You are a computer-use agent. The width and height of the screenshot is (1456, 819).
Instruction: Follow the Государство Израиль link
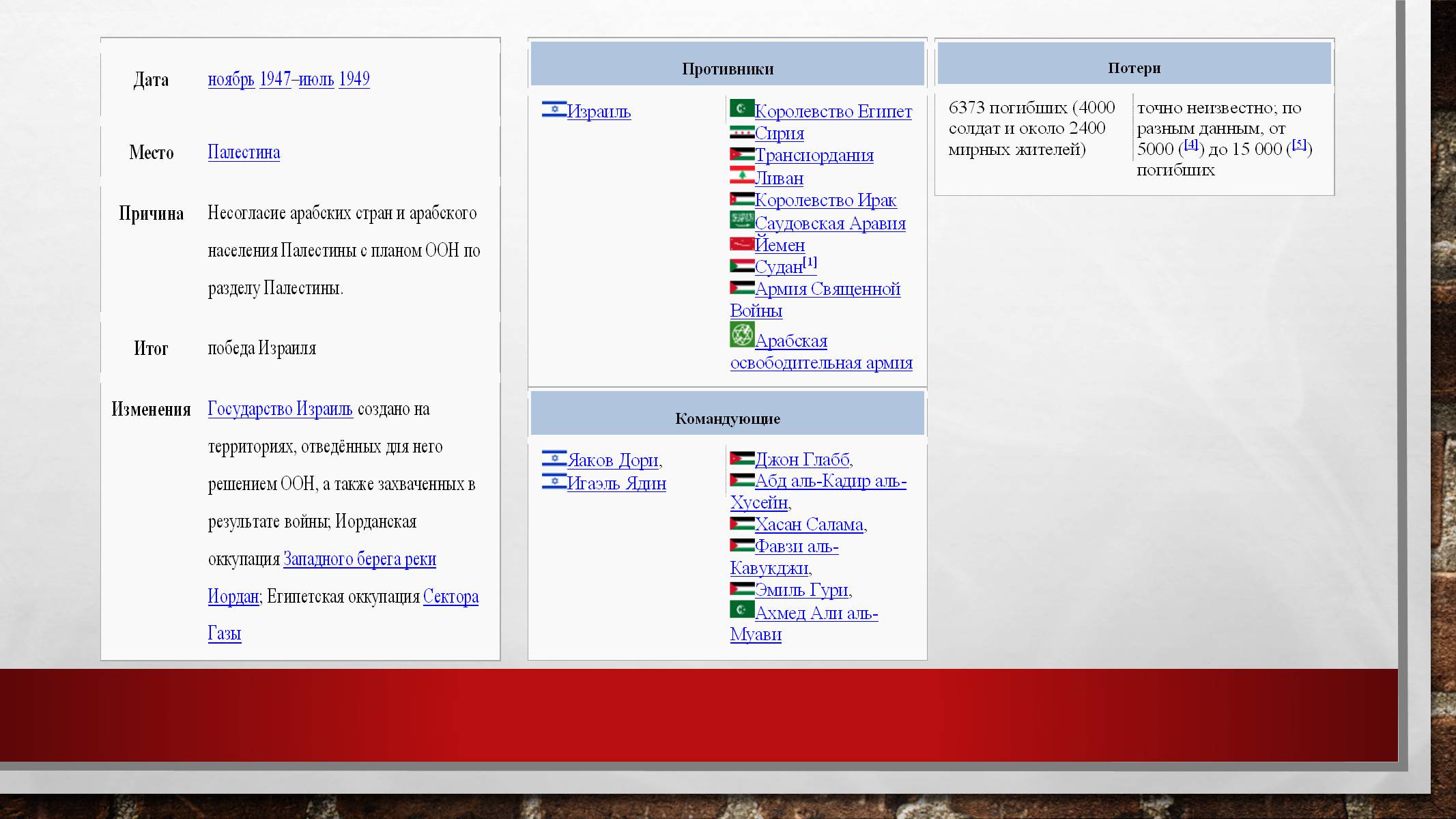tap(280, 409)
